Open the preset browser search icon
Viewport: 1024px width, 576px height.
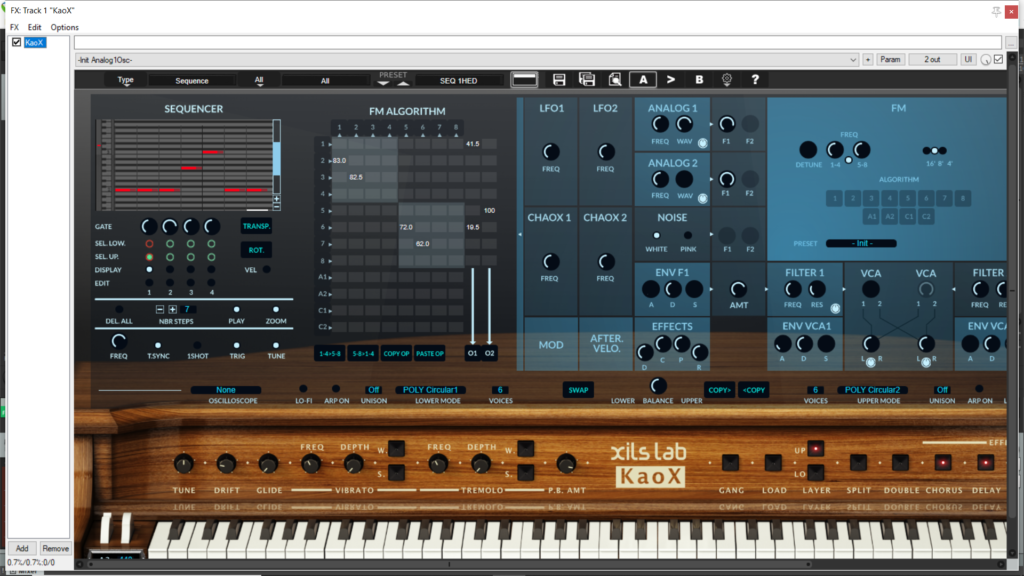pyautogui.click(x=615, y=80)
